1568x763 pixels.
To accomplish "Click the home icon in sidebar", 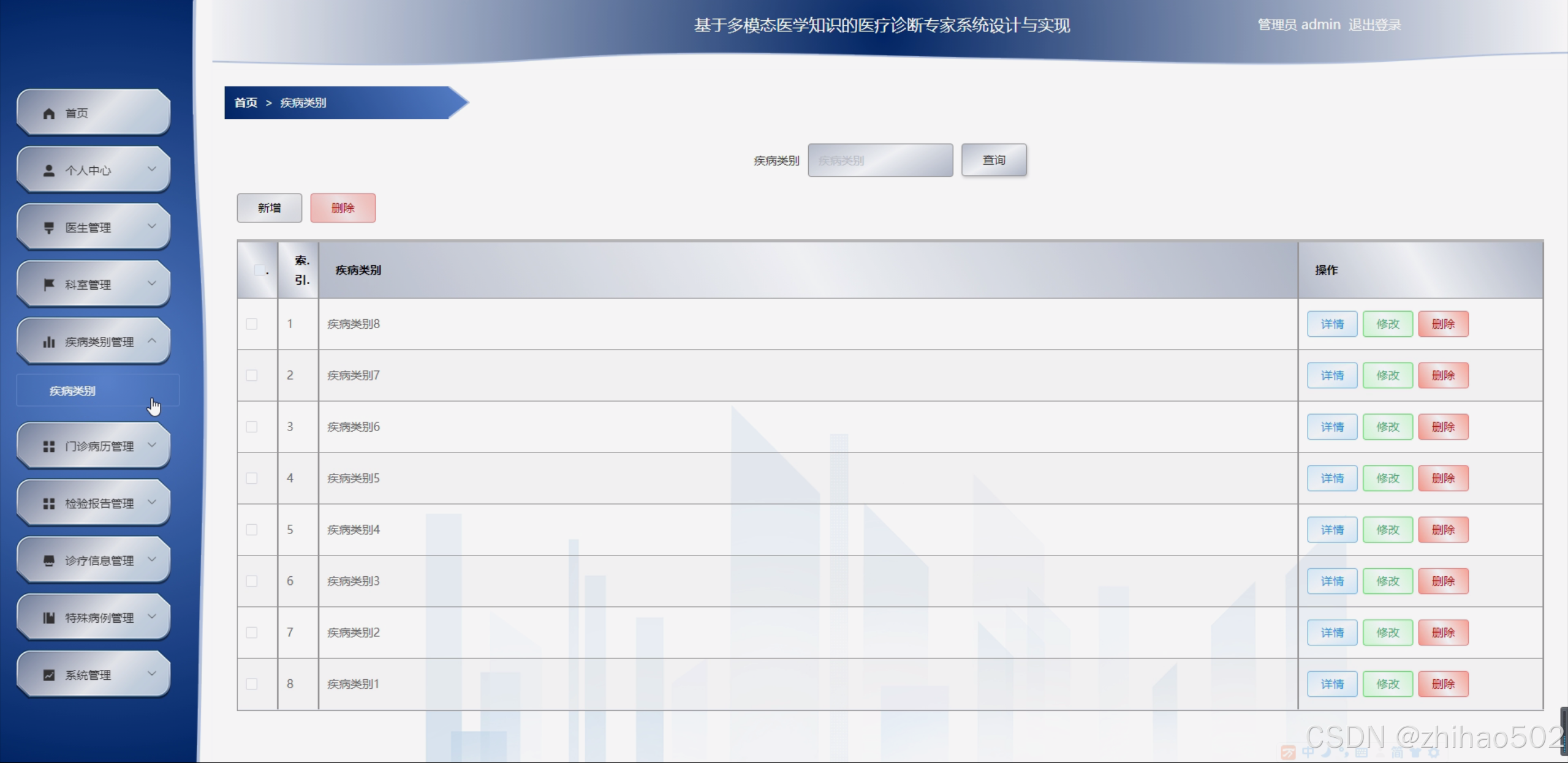I will coord(49,113).
